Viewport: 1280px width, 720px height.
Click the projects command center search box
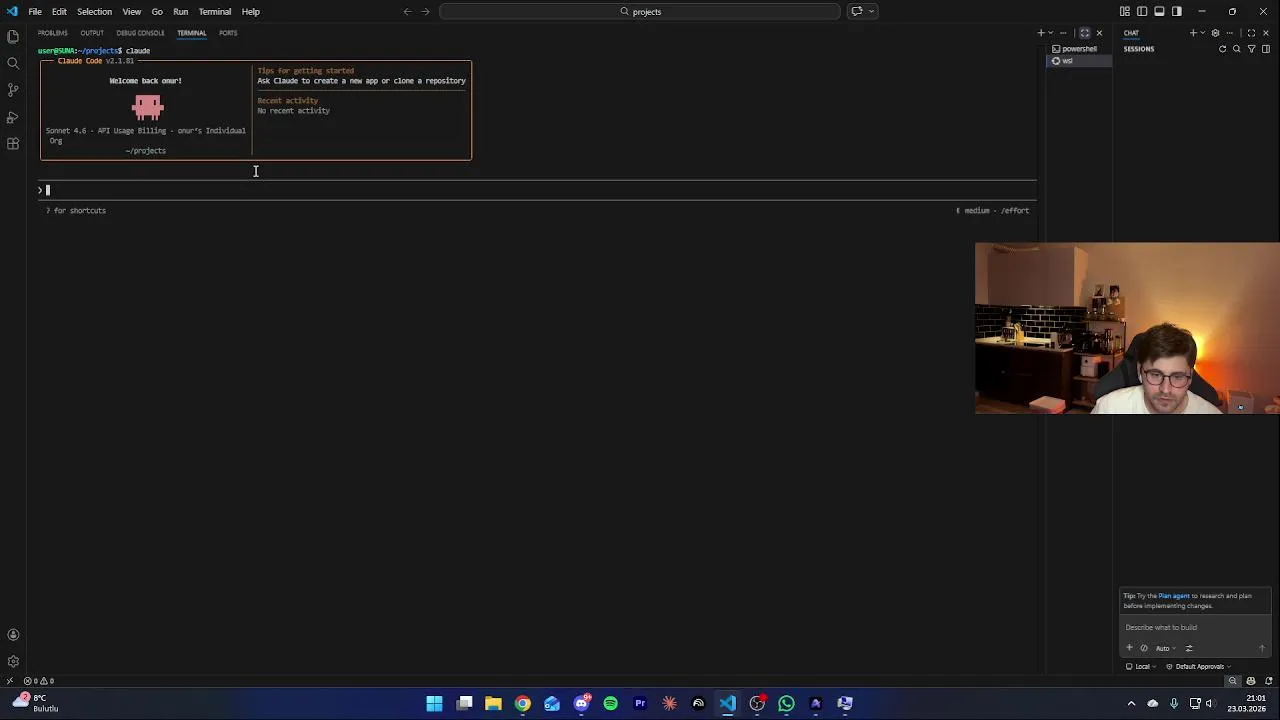point(640,12)
